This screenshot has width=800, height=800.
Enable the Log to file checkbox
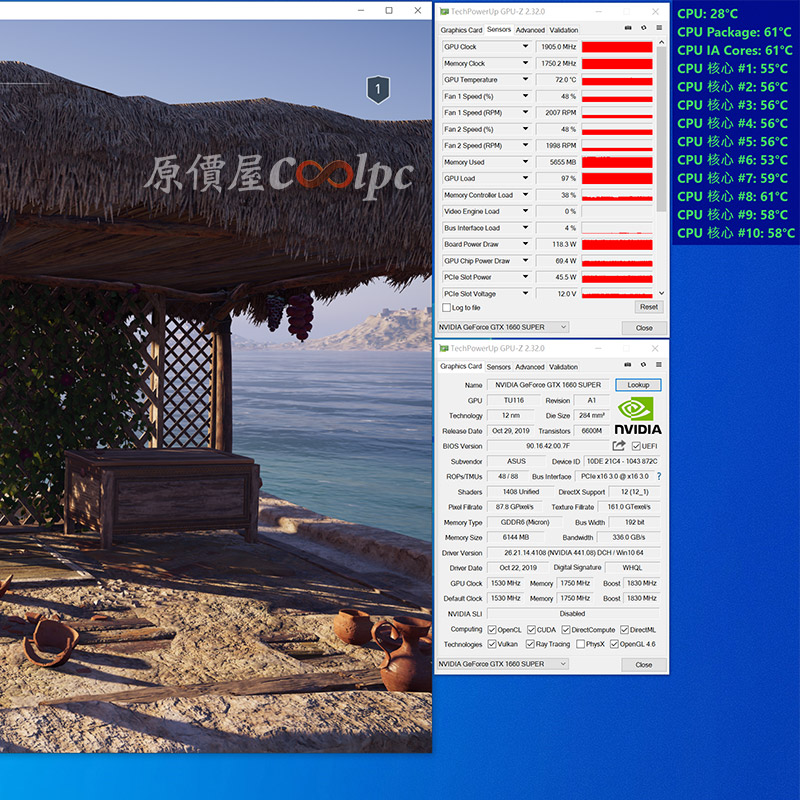[447, 308]
